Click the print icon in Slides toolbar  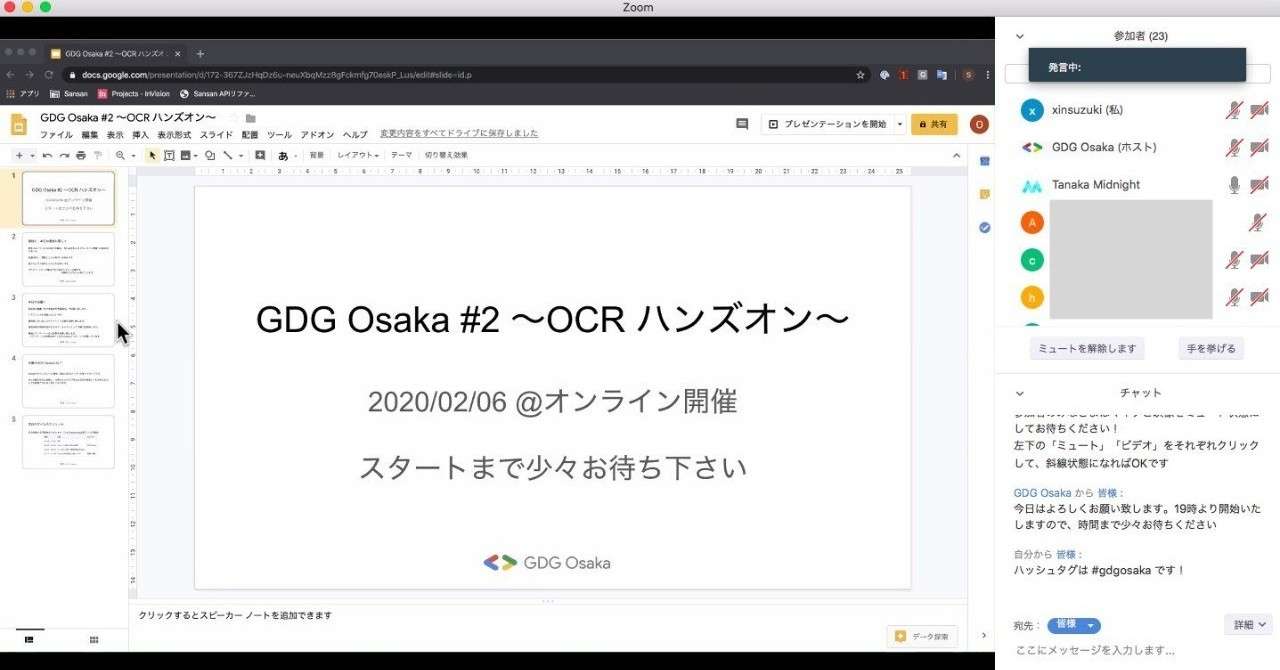80,155
